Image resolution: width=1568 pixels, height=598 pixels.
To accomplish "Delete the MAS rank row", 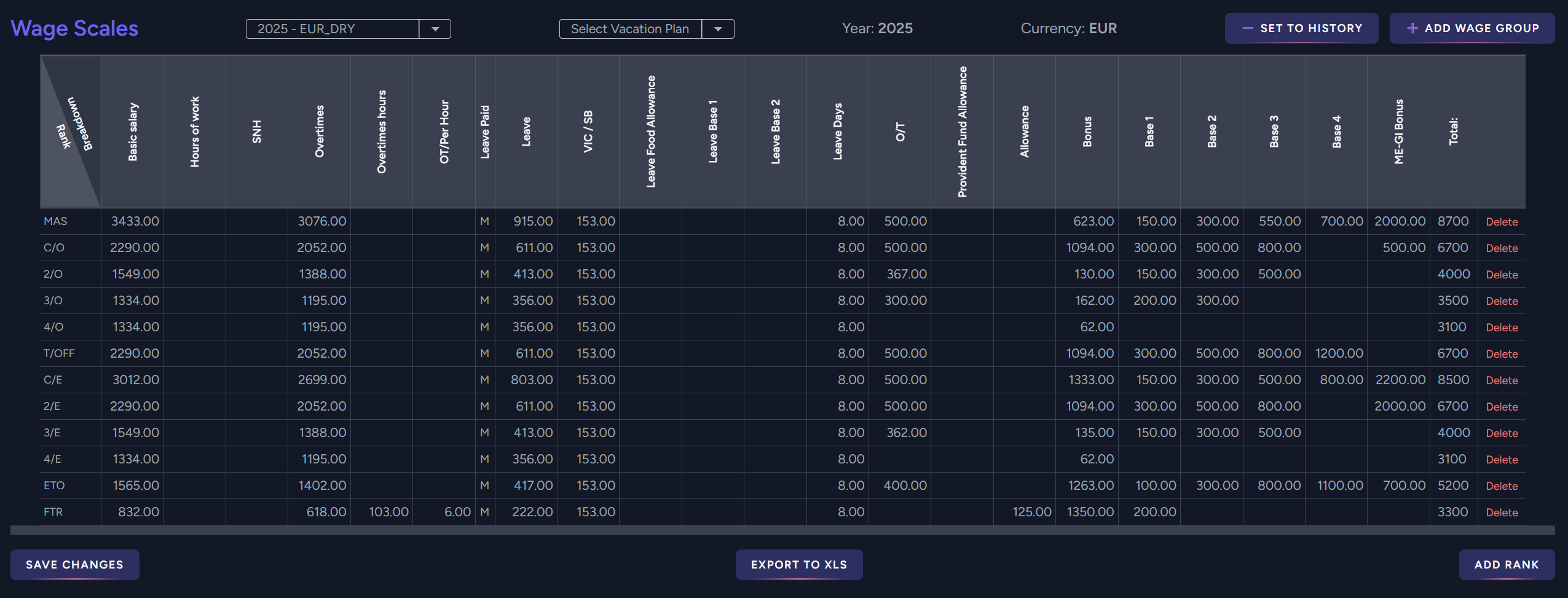I will [x=1501, y=222].
